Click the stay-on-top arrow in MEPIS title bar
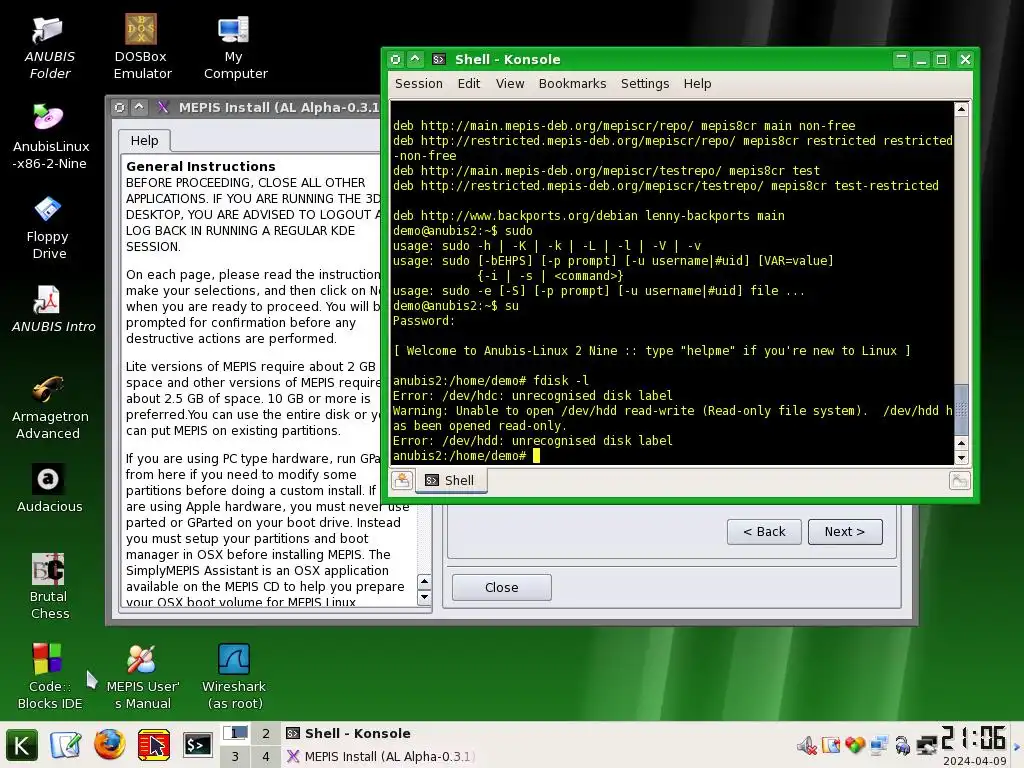The width and height of the screenshot is (1024, 768). tap(139, 107)
